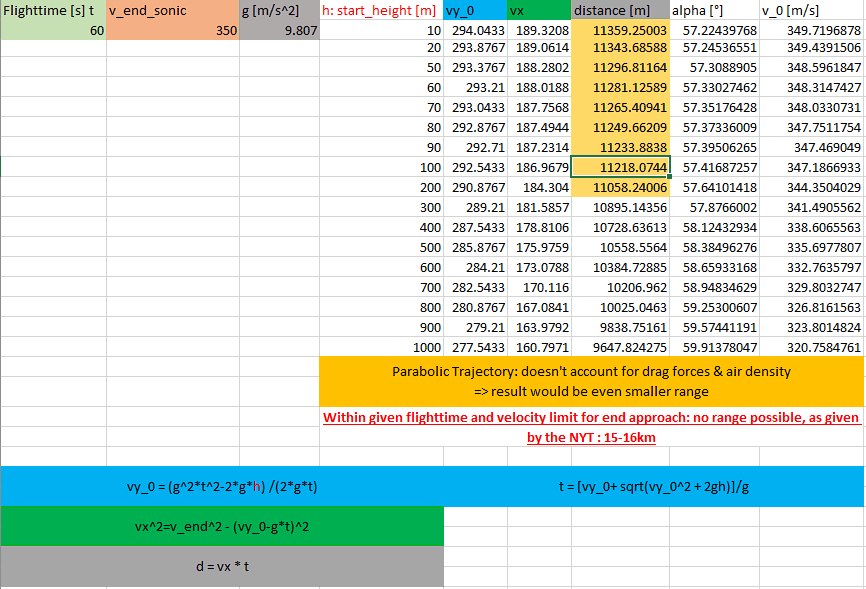Select start height cell 10
The width and height of the screenshot is (866, 589).
[x=381, y=30]
